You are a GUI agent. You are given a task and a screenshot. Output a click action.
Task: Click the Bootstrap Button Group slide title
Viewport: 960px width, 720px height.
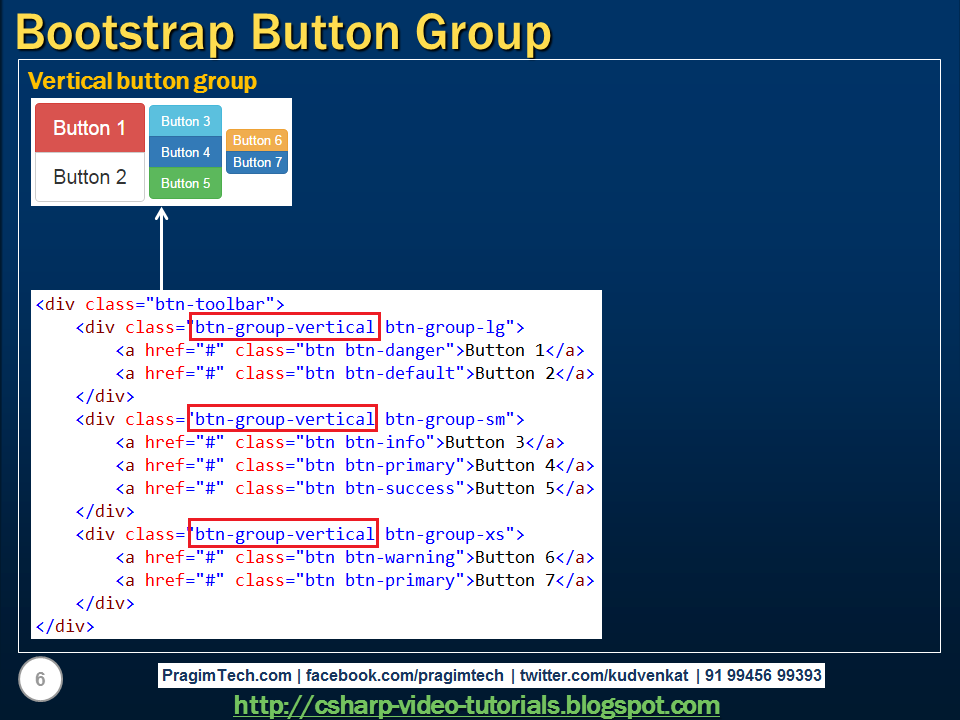283,32
